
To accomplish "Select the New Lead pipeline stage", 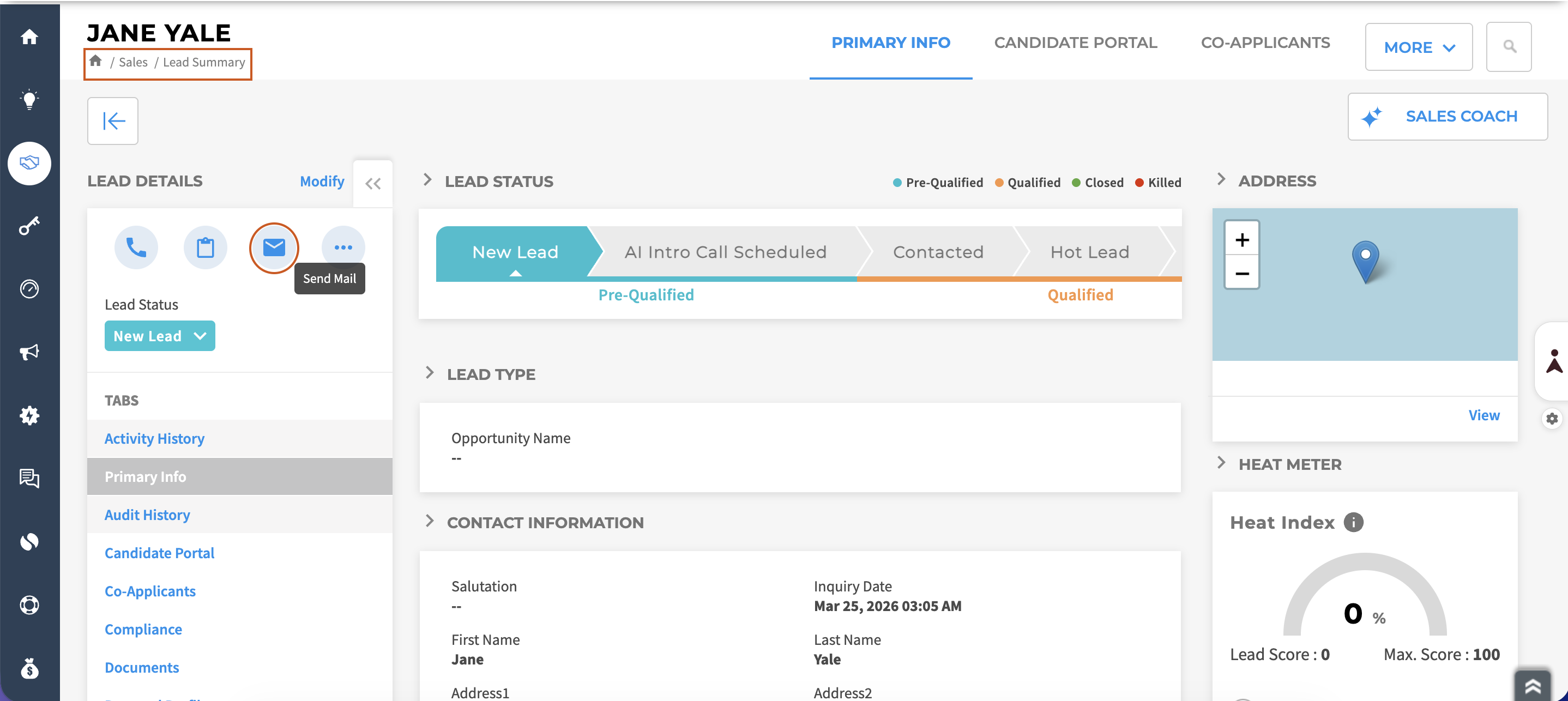I will point(515,252).
